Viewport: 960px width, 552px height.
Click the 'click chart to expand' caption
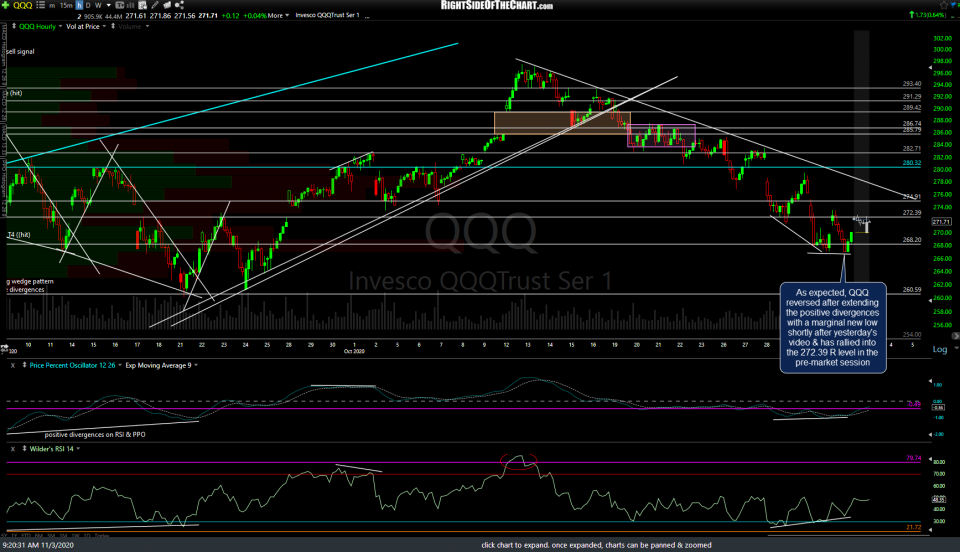pyautogui.click(x=596, y=545)
